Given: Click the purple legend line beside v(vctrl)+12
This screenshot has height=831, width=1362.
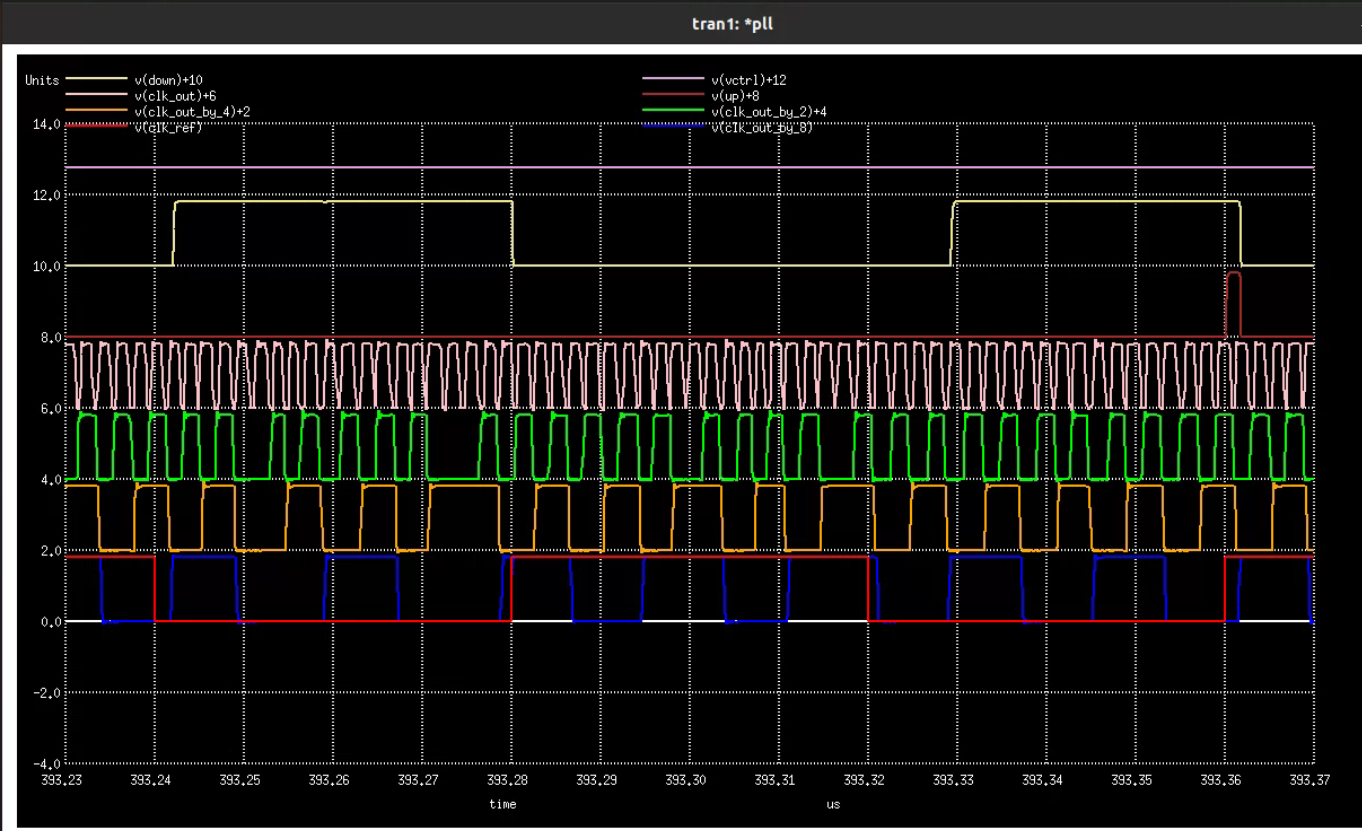Looking at the screenshot, I should [674, 80].
